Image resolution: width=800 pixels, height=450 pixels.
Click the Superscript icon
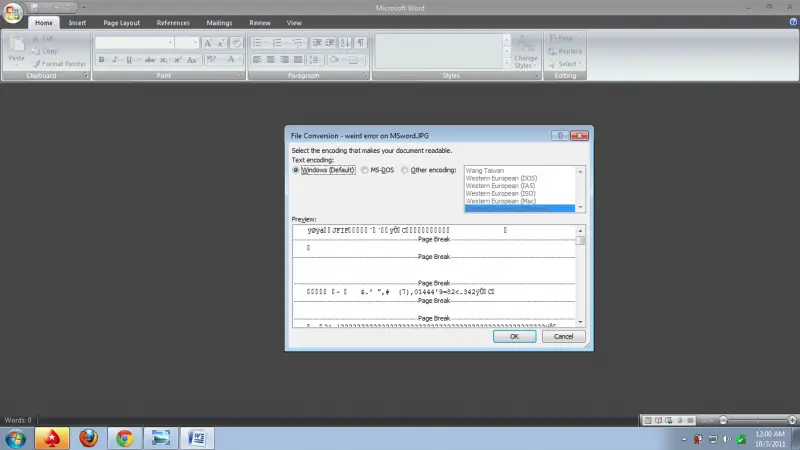click(178, 60)
